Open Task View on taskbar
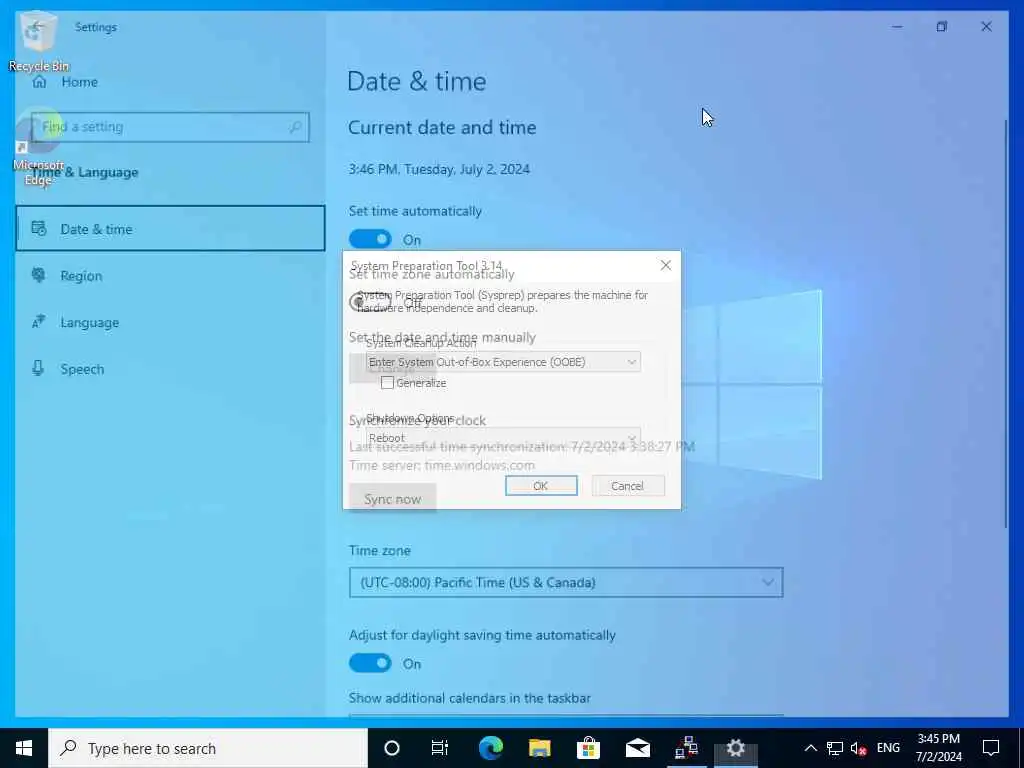 [440, 748]
